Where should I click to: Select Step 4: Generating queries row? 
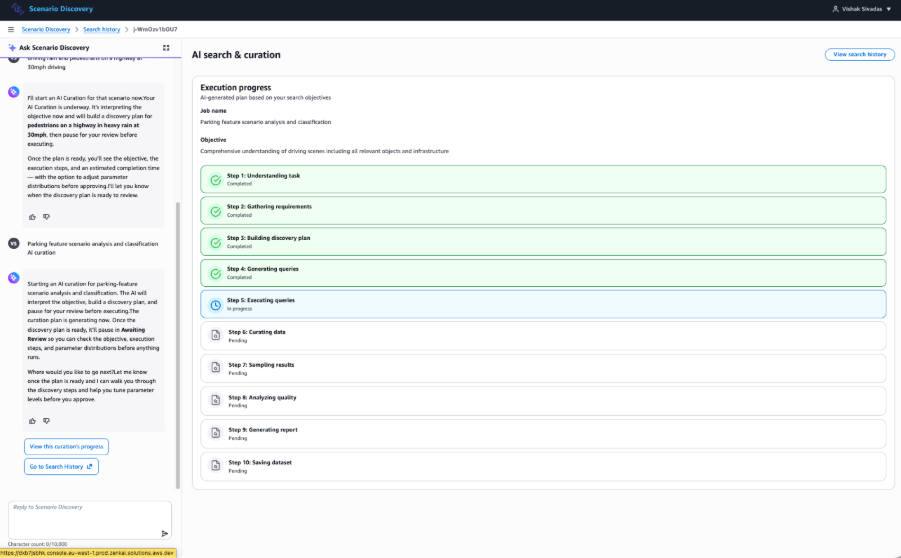tap(543, 272)
